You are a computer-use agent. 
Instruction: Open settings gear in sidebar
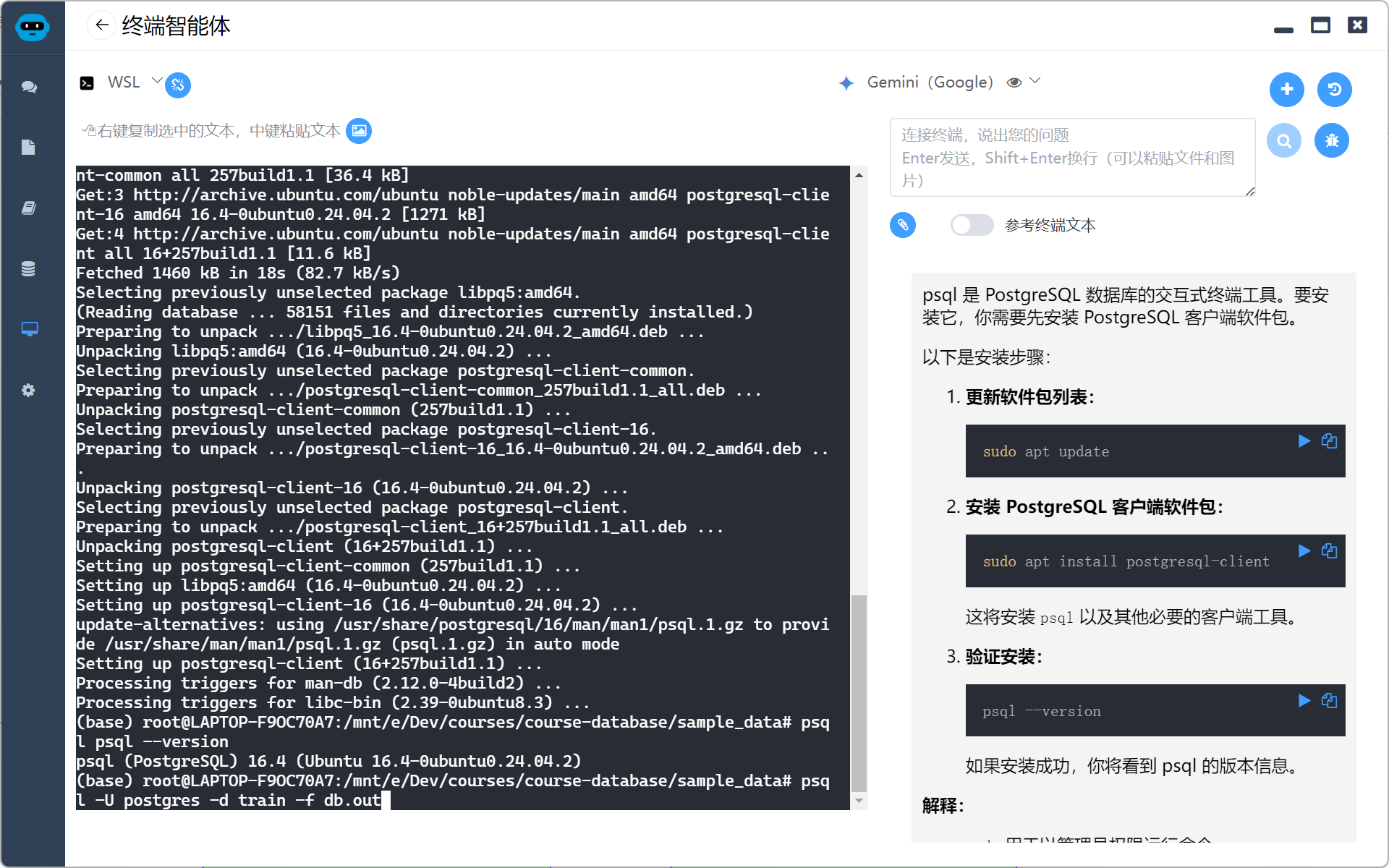[28, 391]
